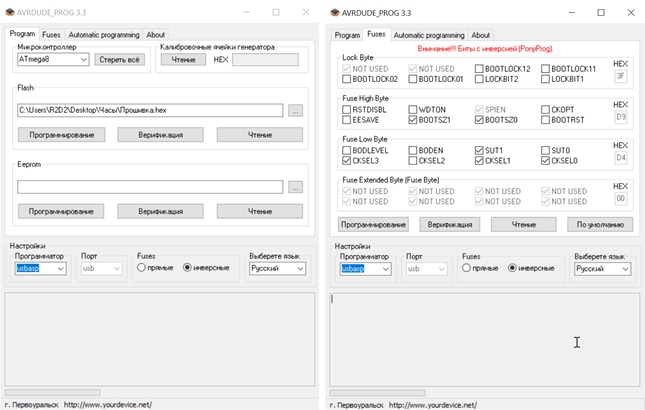Click the empty Eeprom file path field
The width and height of the screenshot is (645, 410).
pyautogui.click(x=150, y=187)
